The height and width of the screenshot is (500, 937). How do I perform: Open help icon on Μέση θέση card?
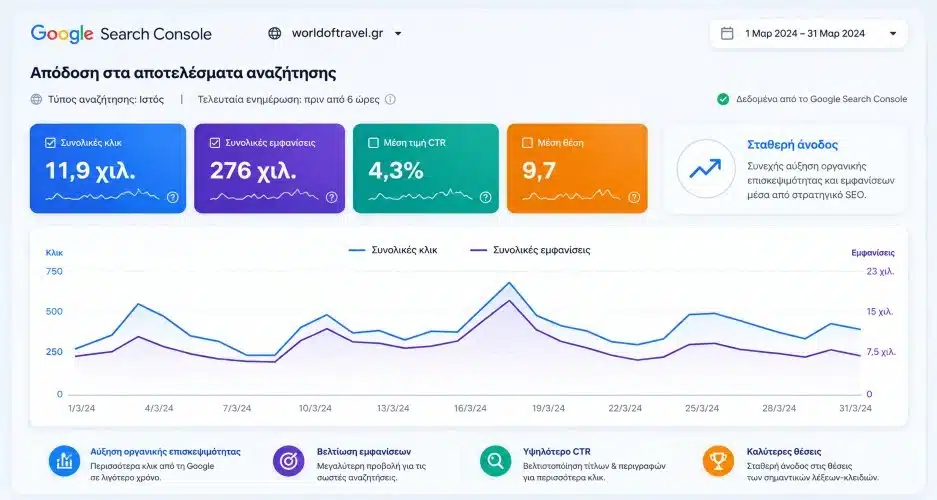[634, 197]
